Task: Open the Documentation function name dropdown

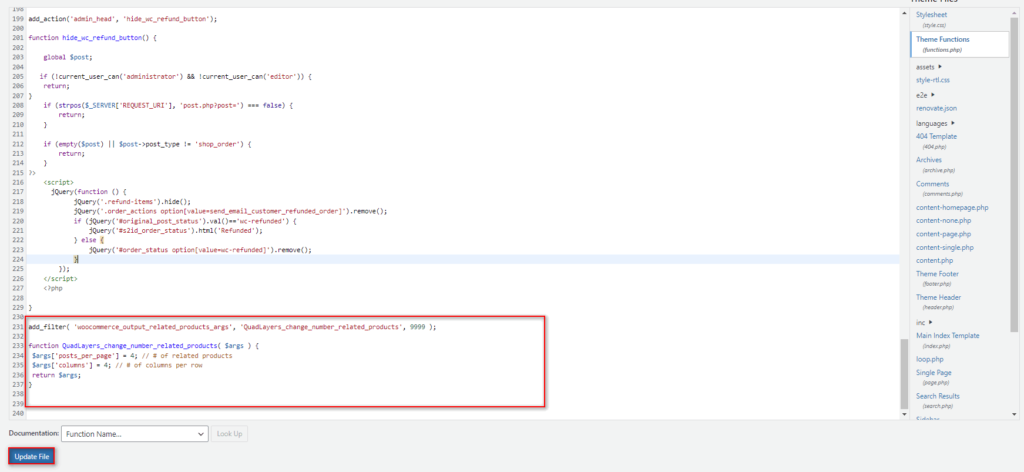Action: coord(135,433)
